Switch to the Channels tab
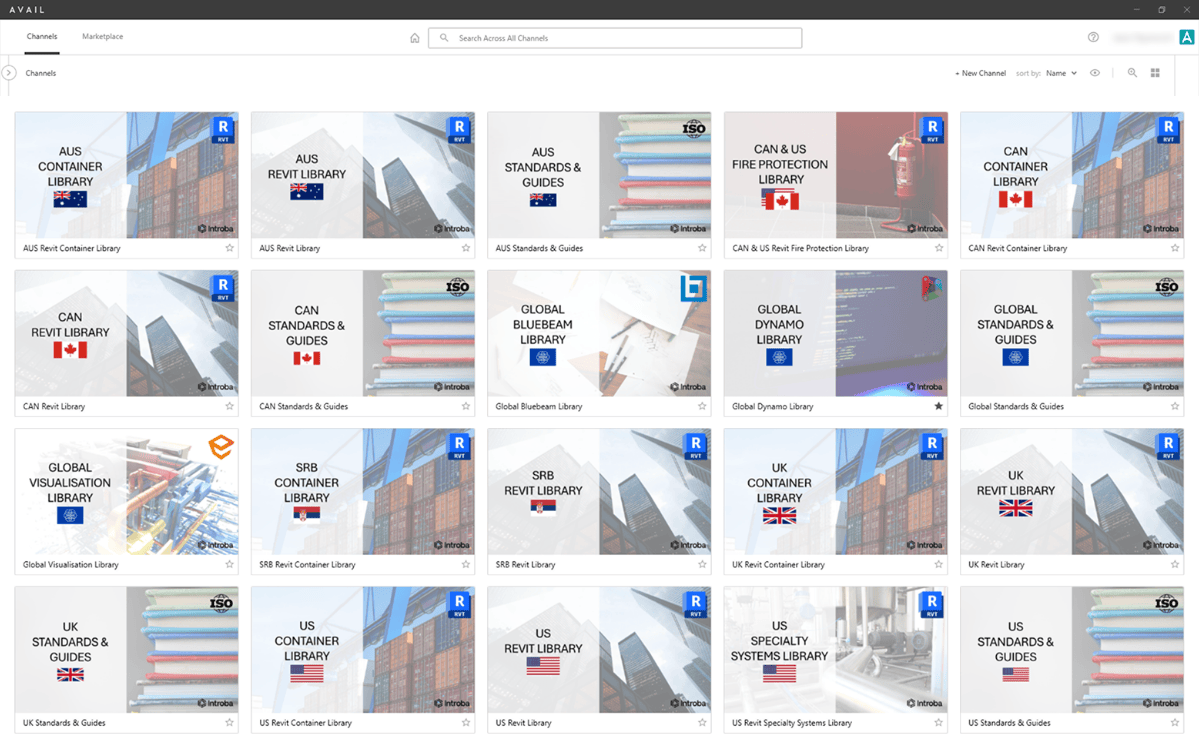This screenshot has height=748, width=1199. click(x=42, y=37)
